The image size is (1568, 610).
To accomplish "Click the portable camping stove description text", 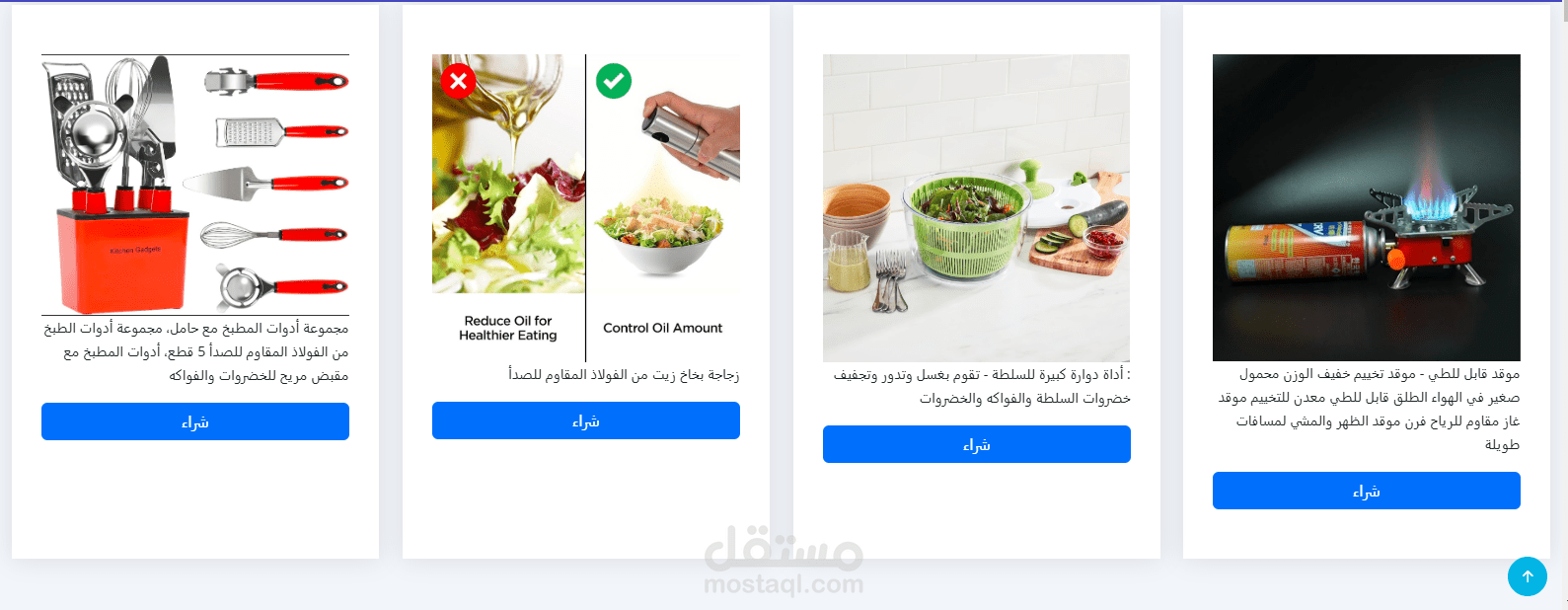I will click(x=1369, y=409).
